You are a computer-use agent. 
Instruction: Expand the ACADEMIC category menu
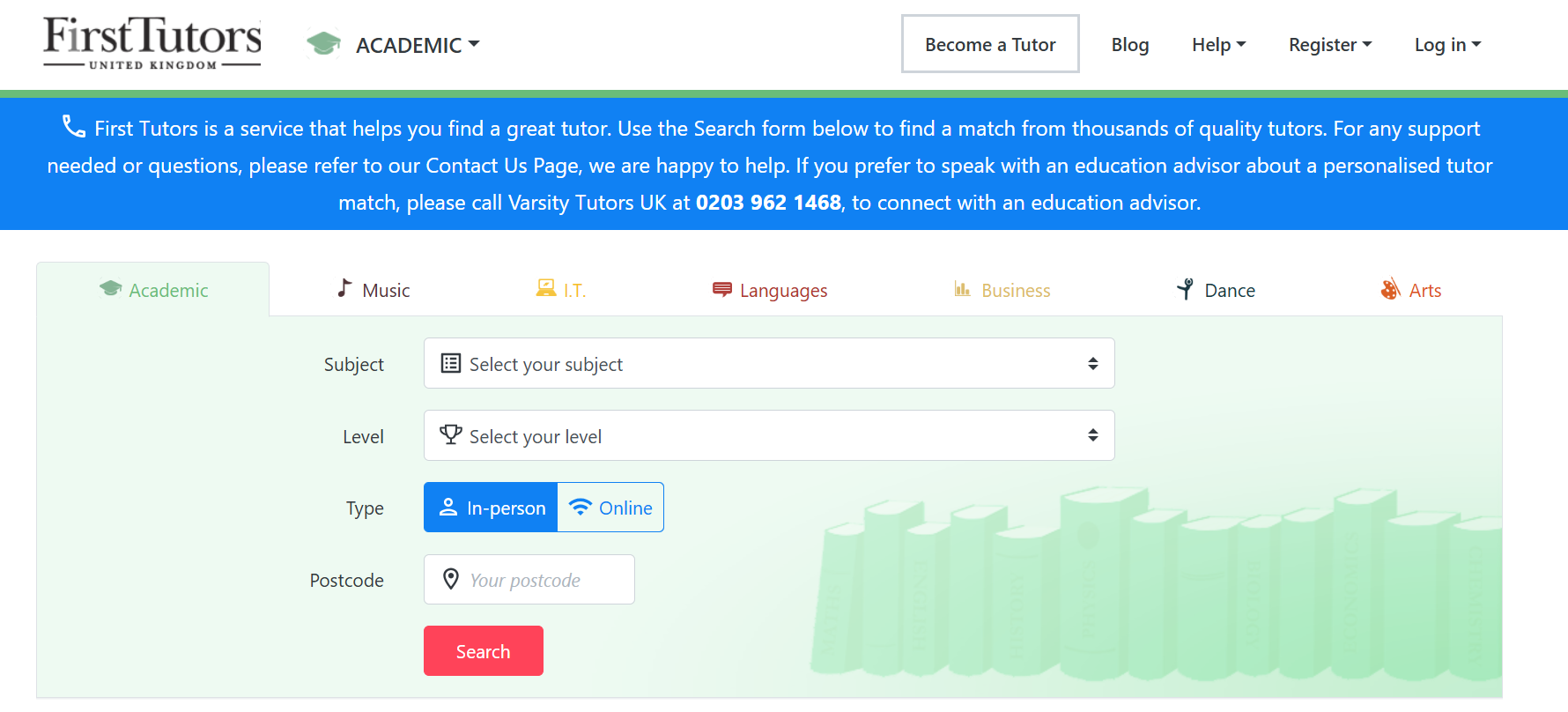tap(418, 45)
